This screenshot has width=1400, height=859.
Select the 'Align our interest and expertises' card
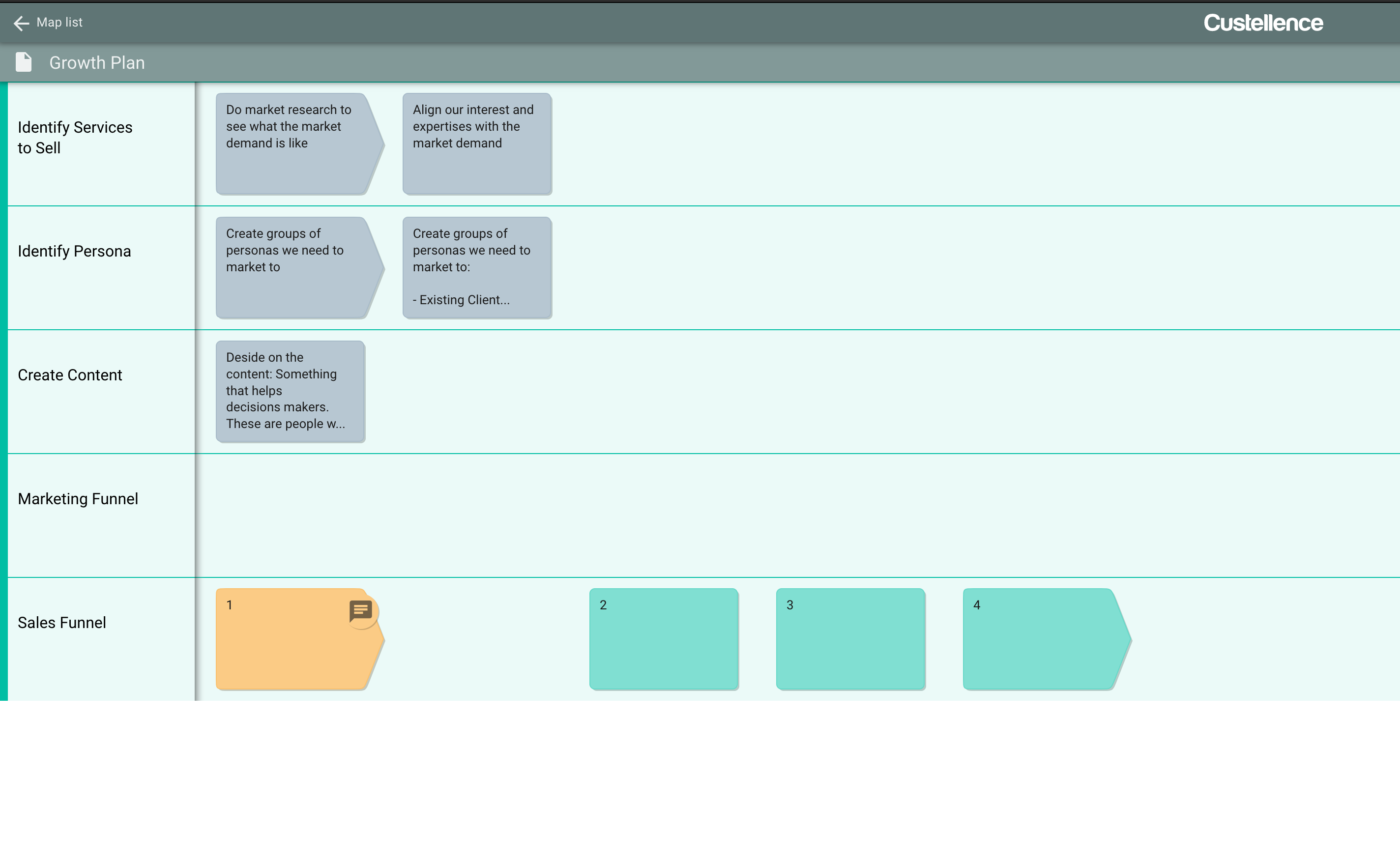tap(477, 144)
